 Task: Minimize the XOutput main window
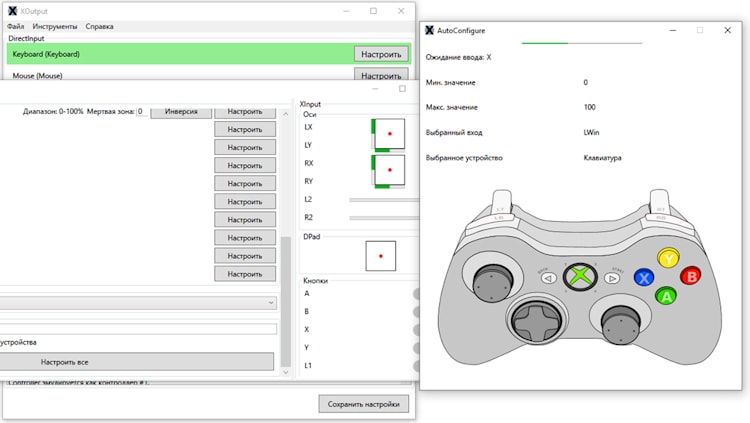coord(346,11)
